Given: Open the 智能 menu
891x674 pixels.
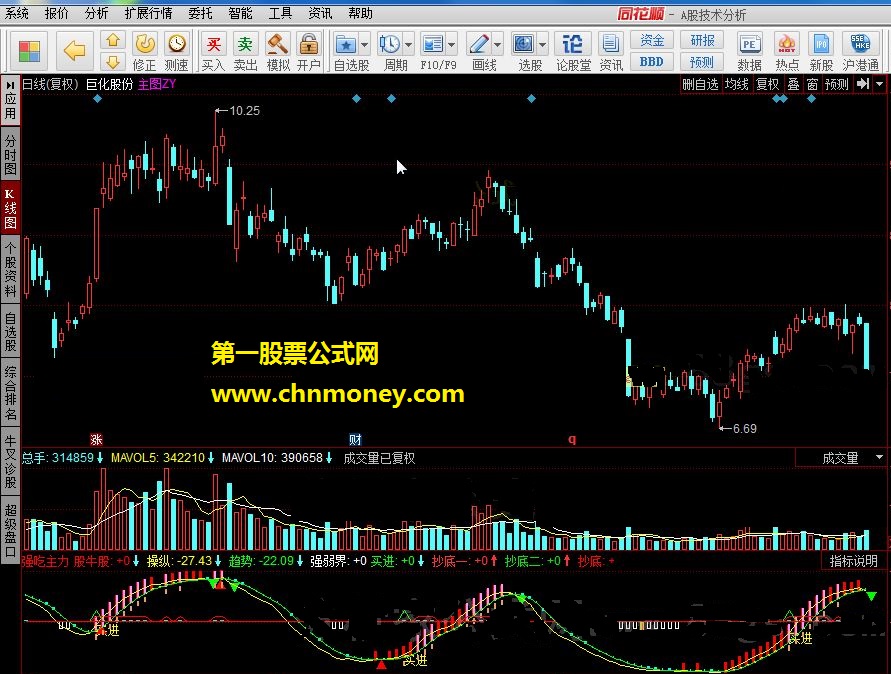Looking at the screenshot, I should pyautogui.click(x=240, y=13).
